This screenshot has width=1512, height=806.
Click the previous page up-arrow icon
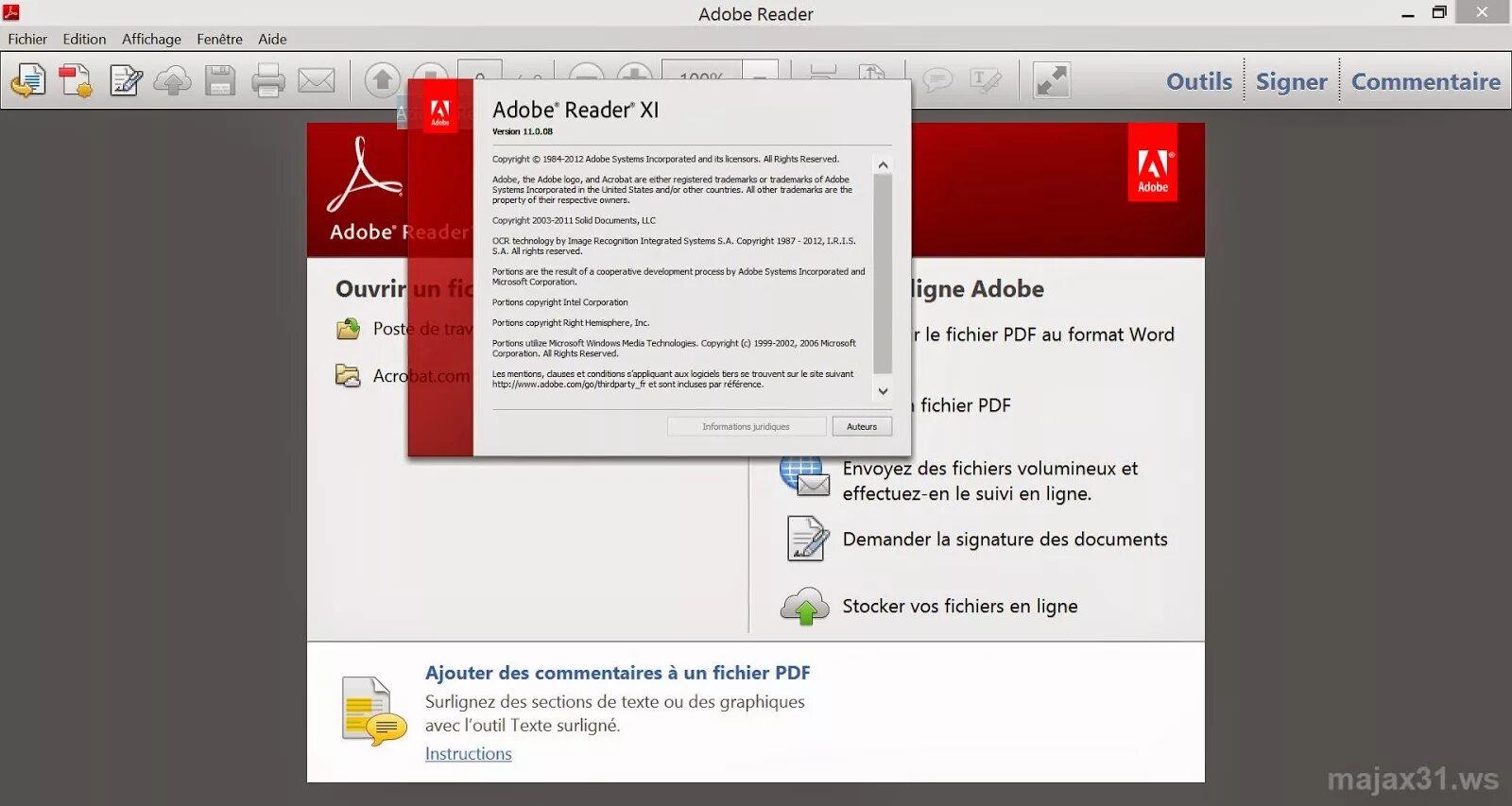click(383, 79)
